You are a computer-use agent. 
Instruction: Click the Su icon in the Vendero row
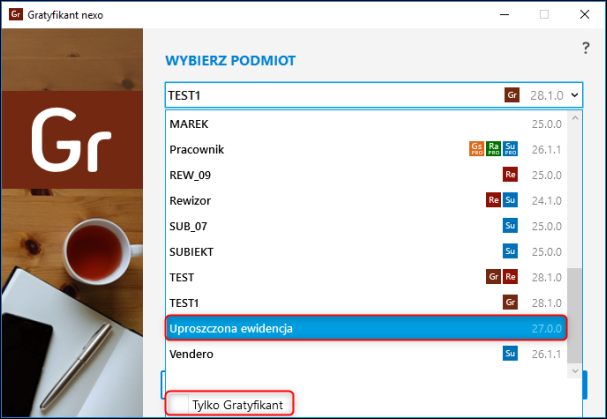click(x=510, y=353)
